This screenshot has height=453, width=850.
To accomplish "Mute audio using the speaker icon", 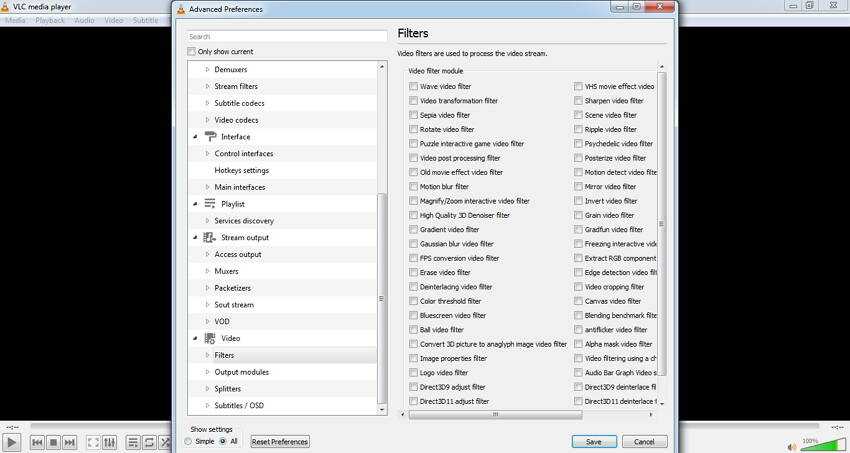I will coord(792,445).
